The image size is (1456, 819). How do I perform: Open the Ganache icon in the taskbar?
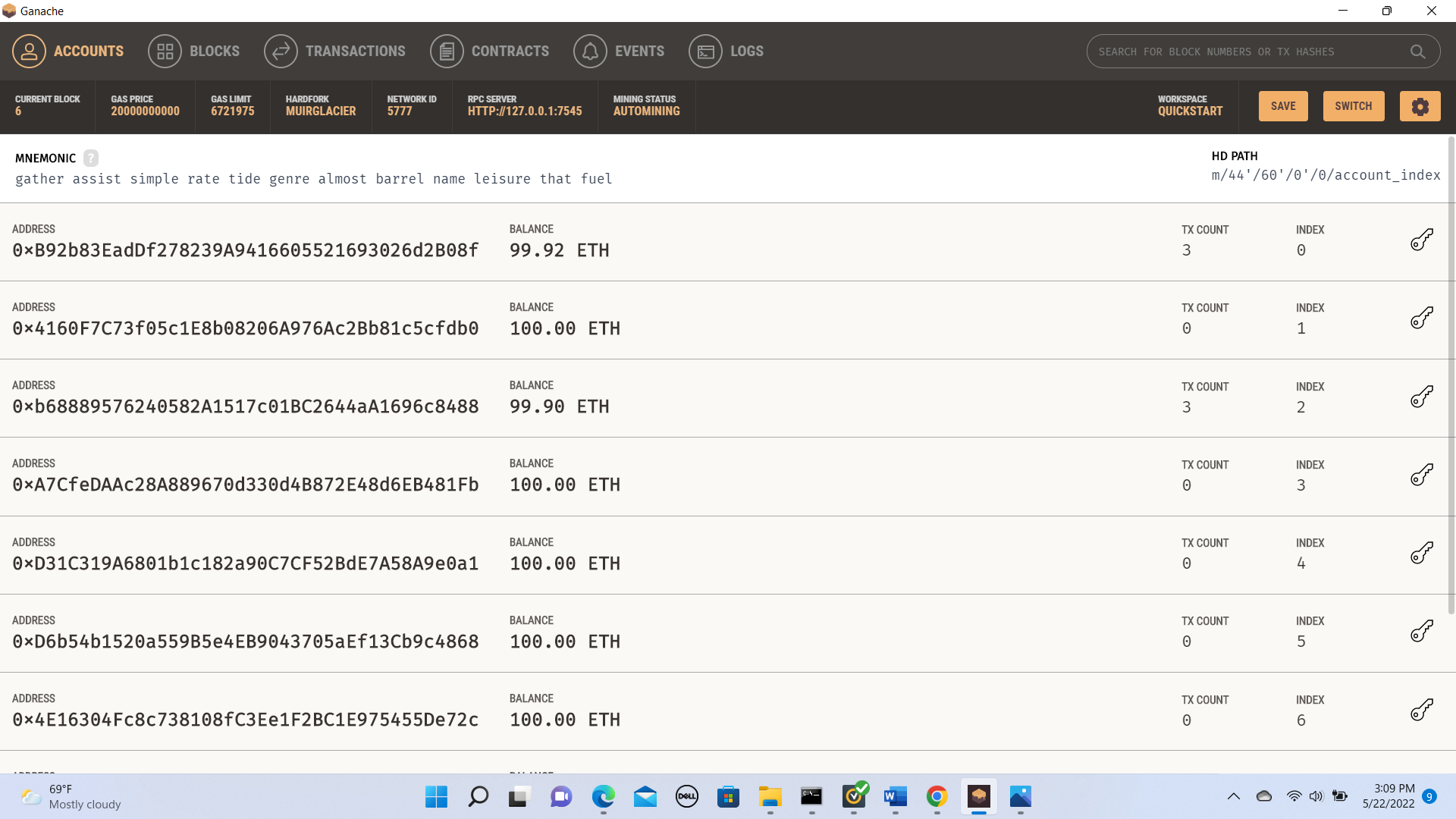(x=978, y=798)
